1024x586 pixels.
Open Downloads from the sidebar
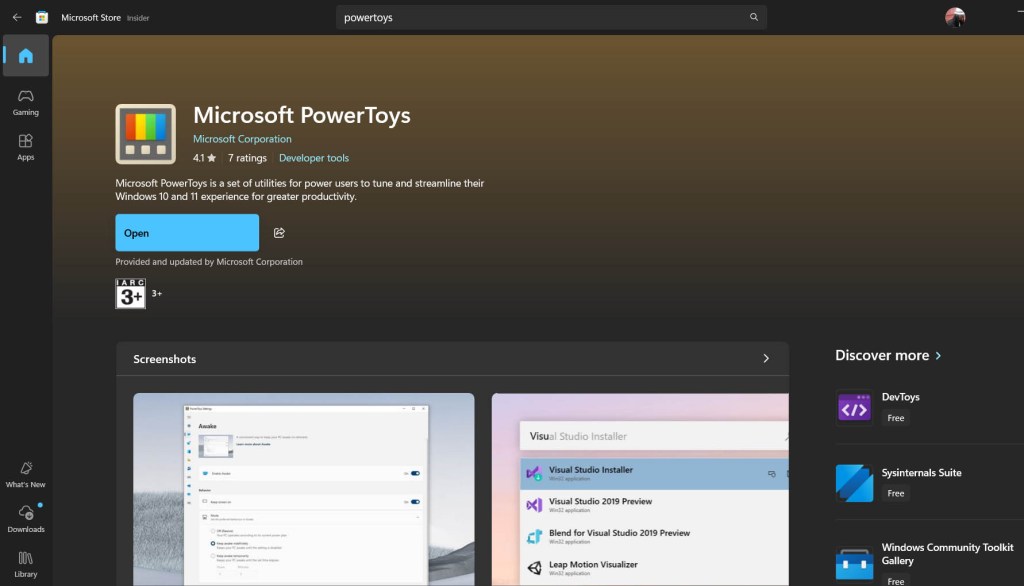25,516
